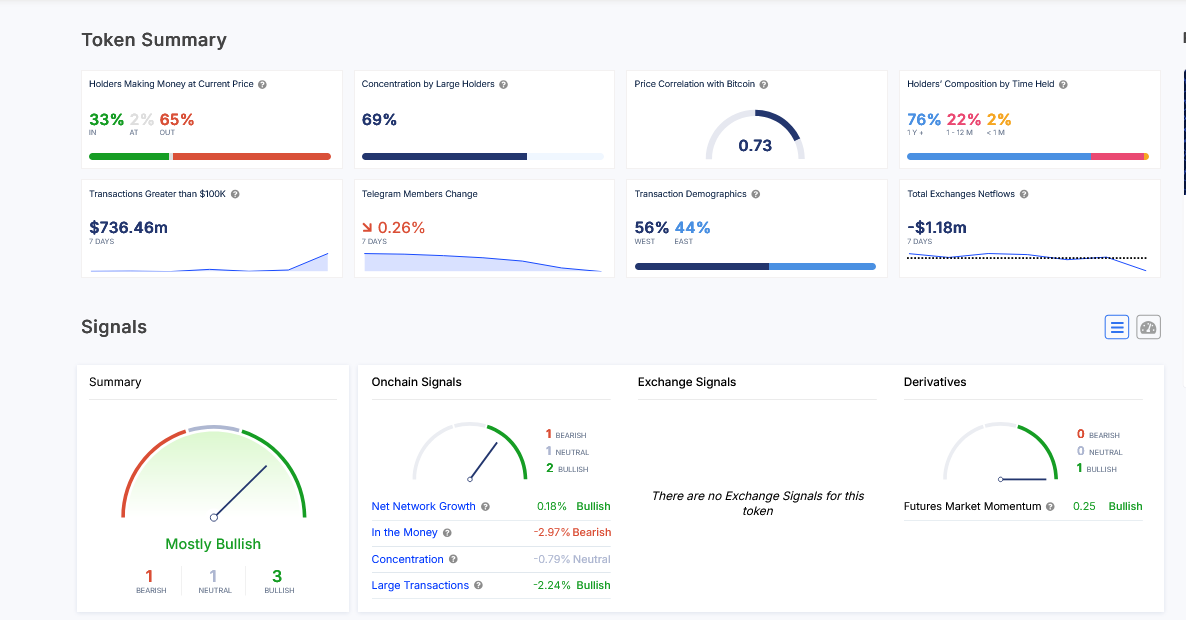
Task: Click help icon beside Futures Market Momentum
Action: point(1050,507)
